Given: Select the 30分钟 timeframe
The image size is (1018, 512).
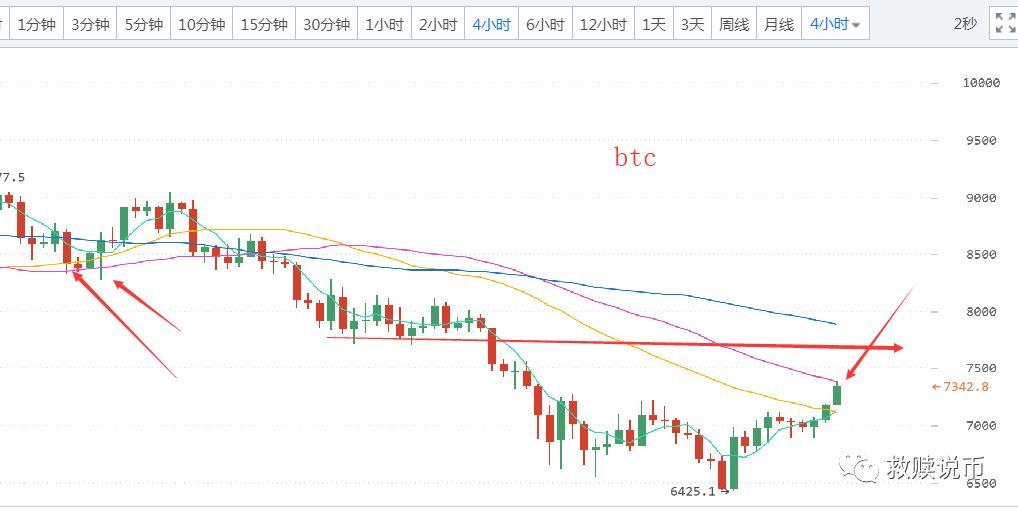Looking at the screenshot, I should 327,24.
